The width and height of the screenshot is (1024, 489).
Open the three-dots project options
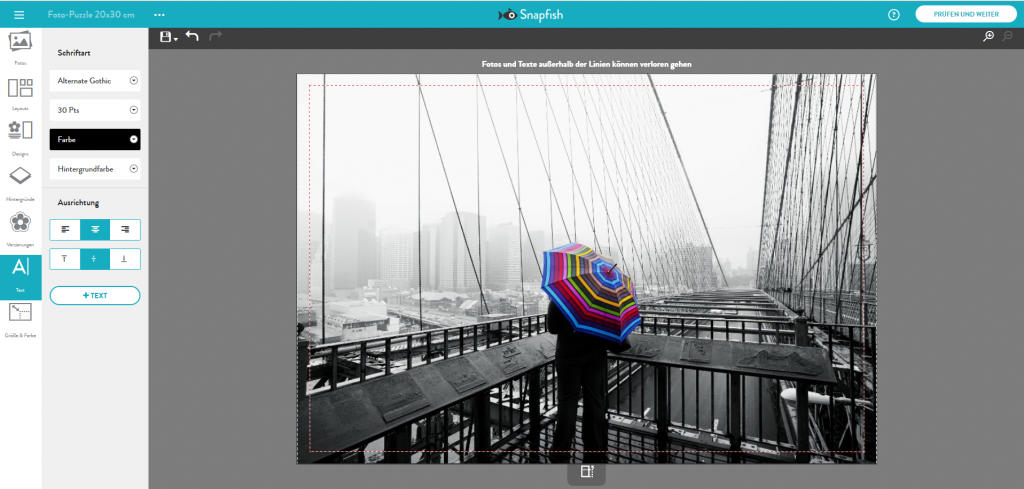coord(159,14)
